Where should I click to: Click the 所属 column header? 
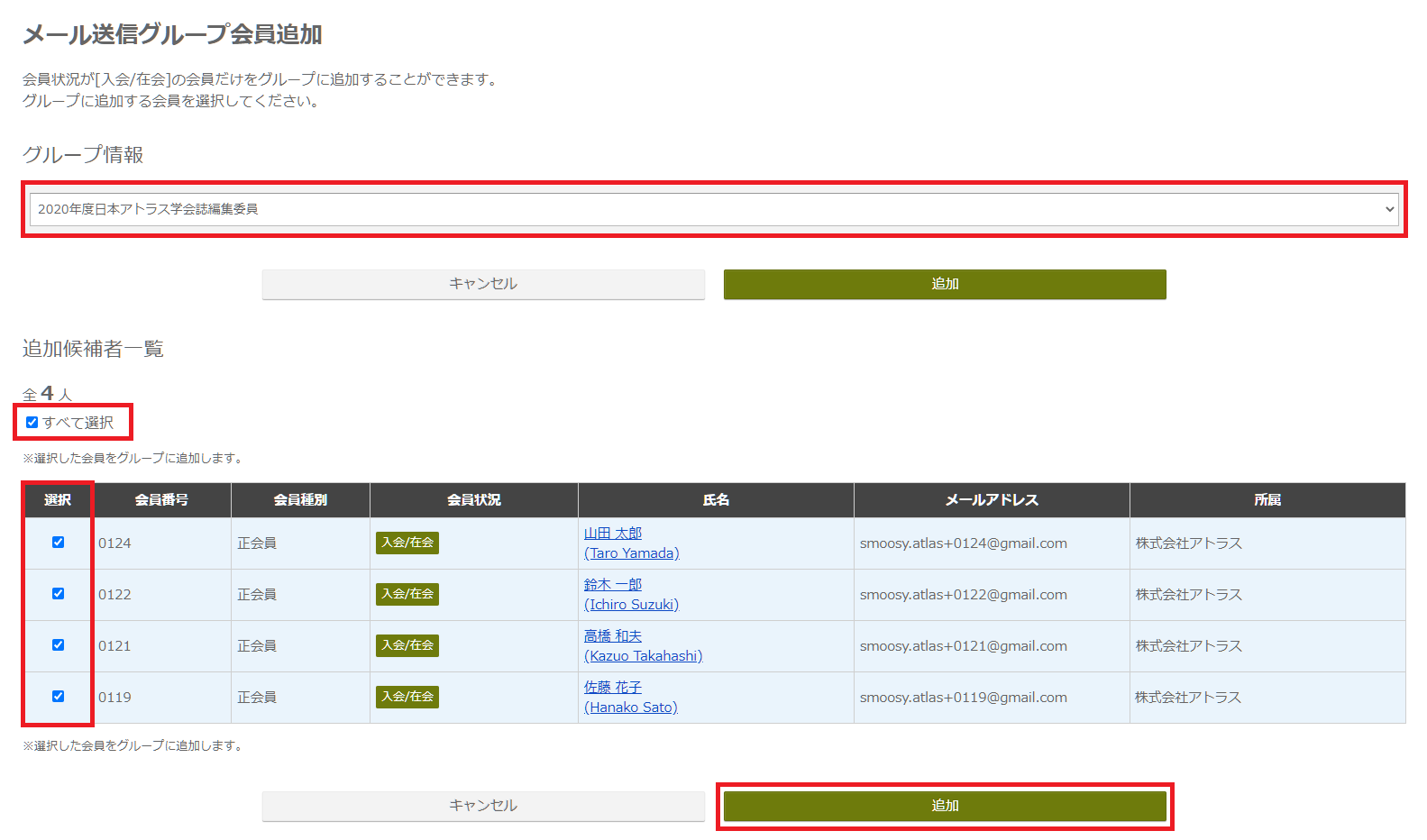[x=1267, y=500]
